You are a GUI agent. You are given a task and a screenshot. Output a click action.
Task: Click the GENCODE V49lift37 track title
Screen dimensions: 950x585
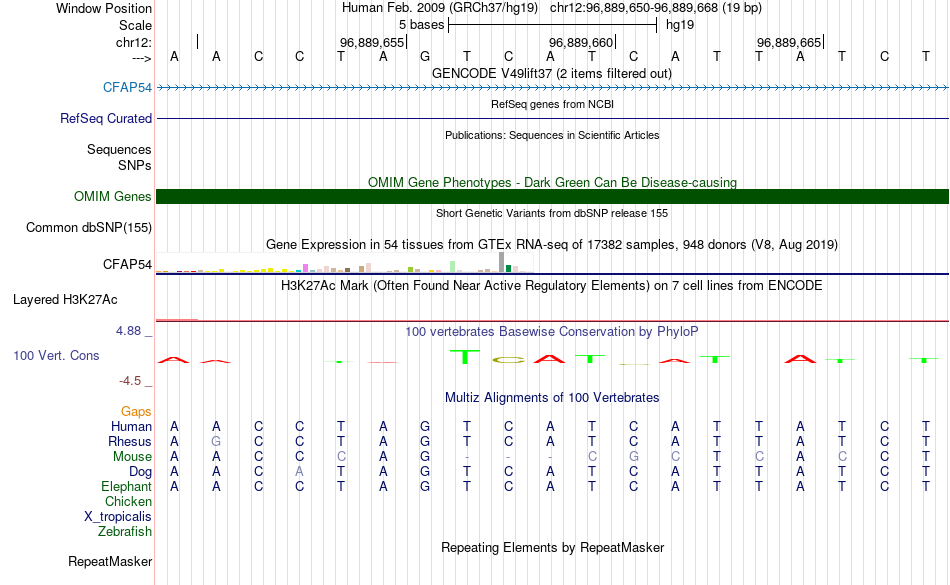tap(551, 73)
